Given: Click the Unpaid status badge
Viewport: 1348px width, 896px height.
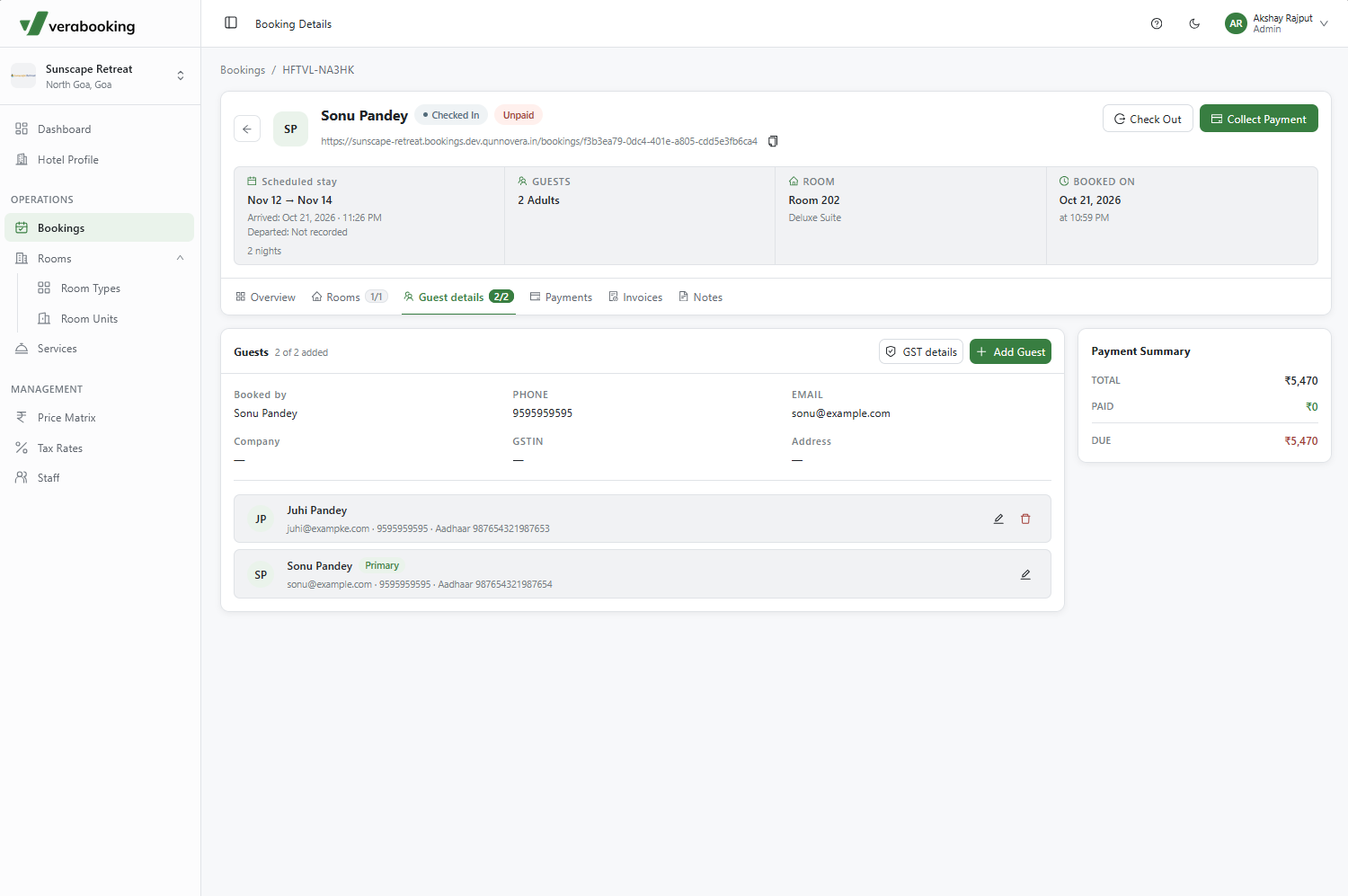Looking at the screenshot, I should pos(519,115).
